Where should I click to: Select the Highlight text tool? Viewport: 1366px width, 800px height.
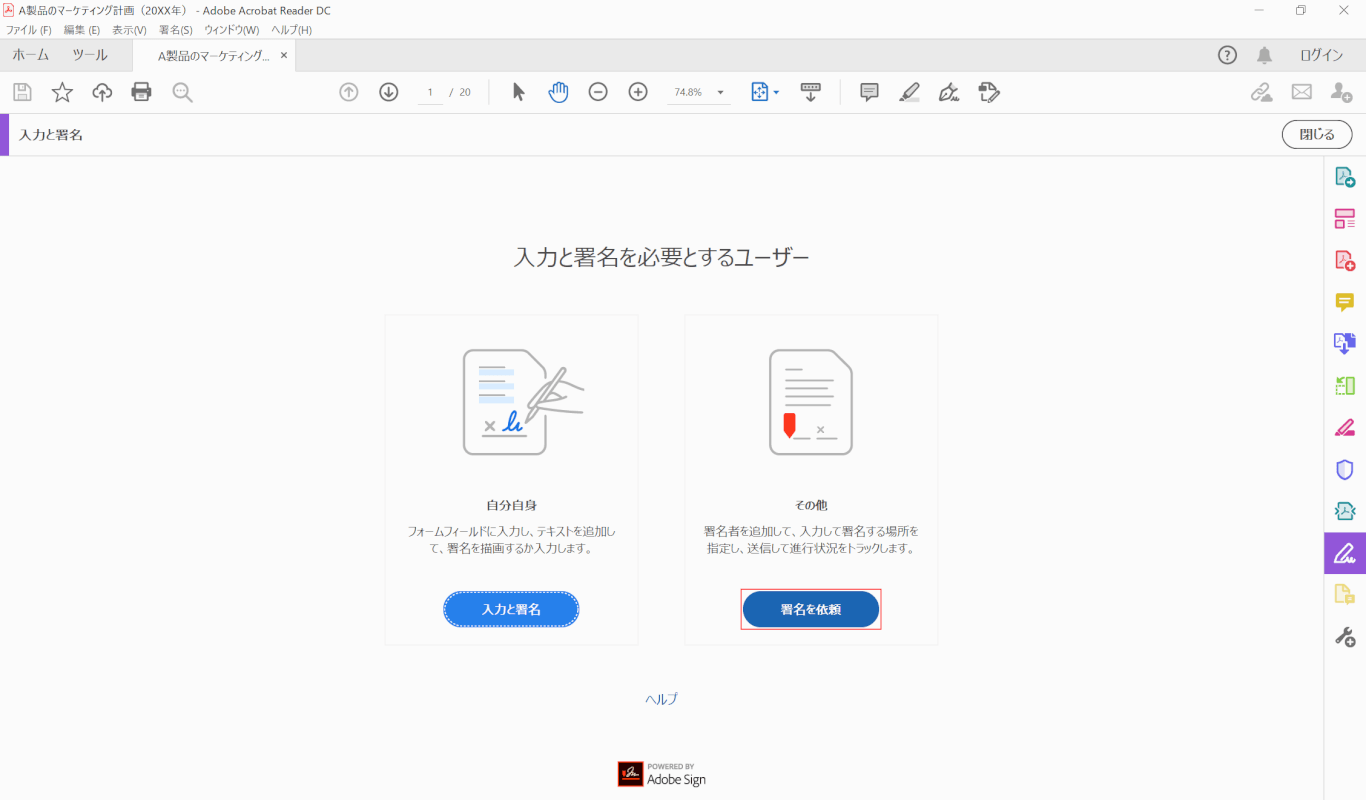point(909,91)
